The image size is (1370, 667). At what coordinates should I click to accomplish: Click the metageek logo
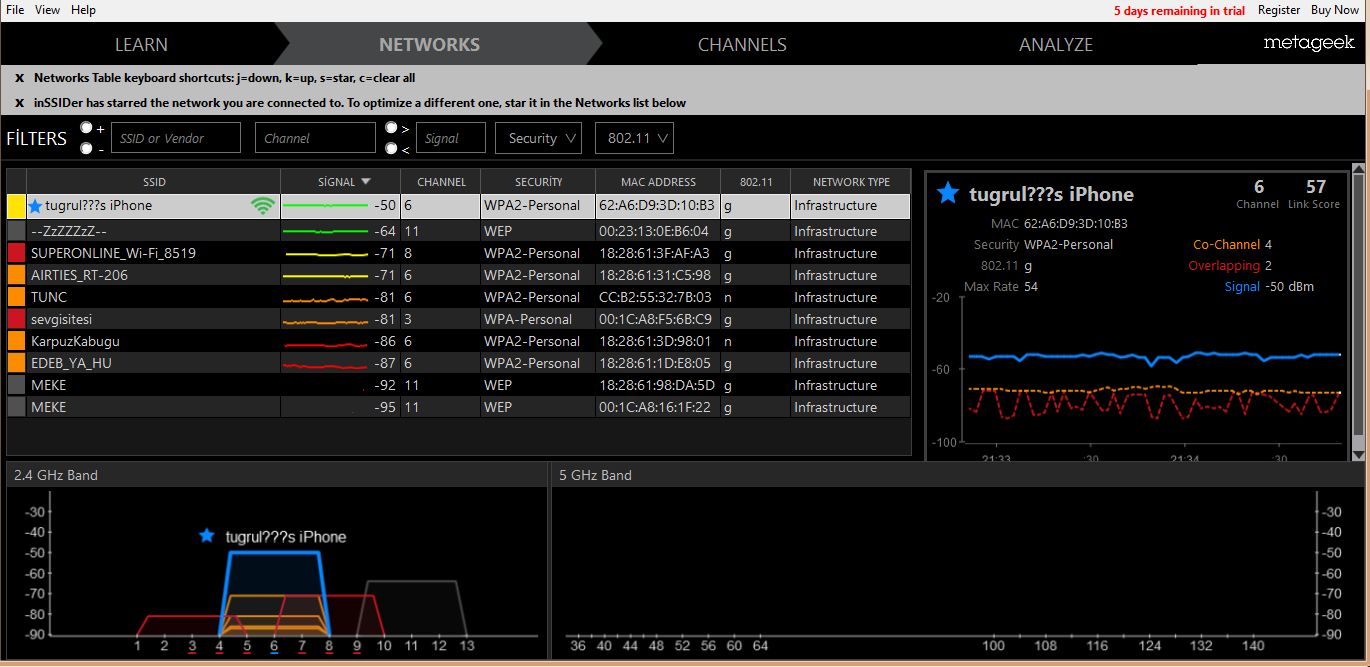click(1308, 43)
